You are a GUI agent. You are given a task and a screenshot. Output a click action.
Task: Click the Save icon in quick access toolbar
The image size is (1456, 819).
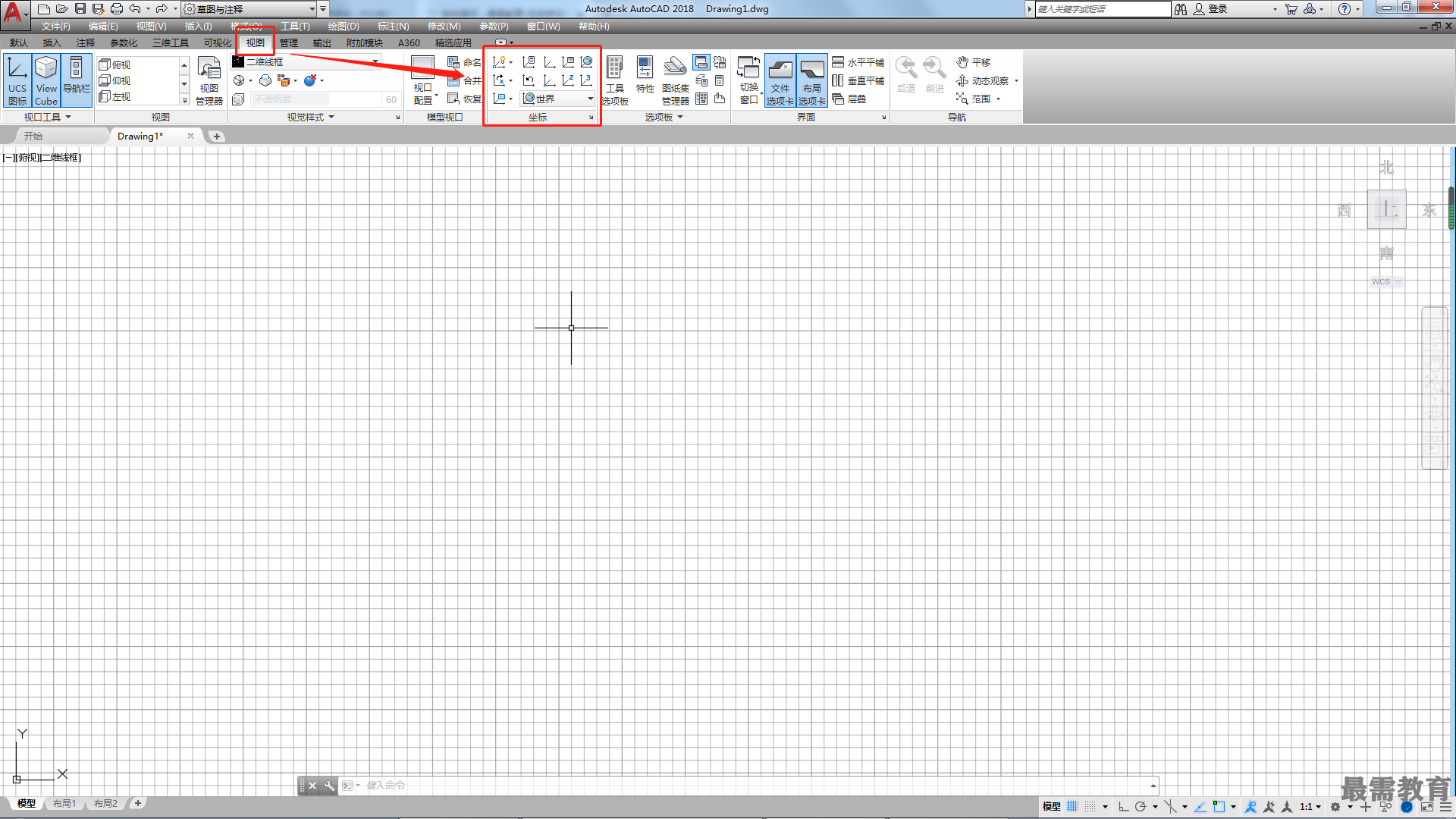[80, 9]
